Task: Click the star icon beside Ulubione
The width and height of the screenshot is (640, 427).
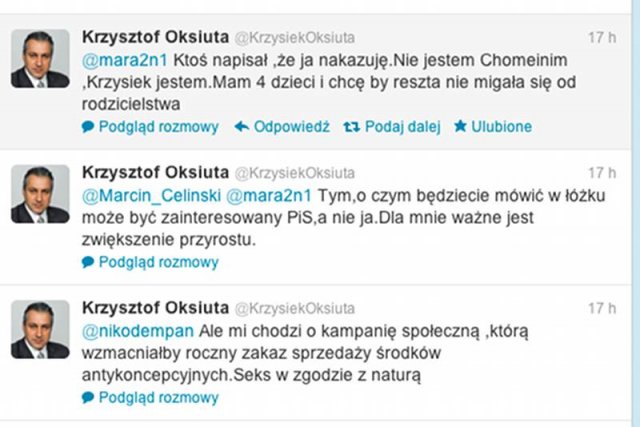Action: (460, 127)
